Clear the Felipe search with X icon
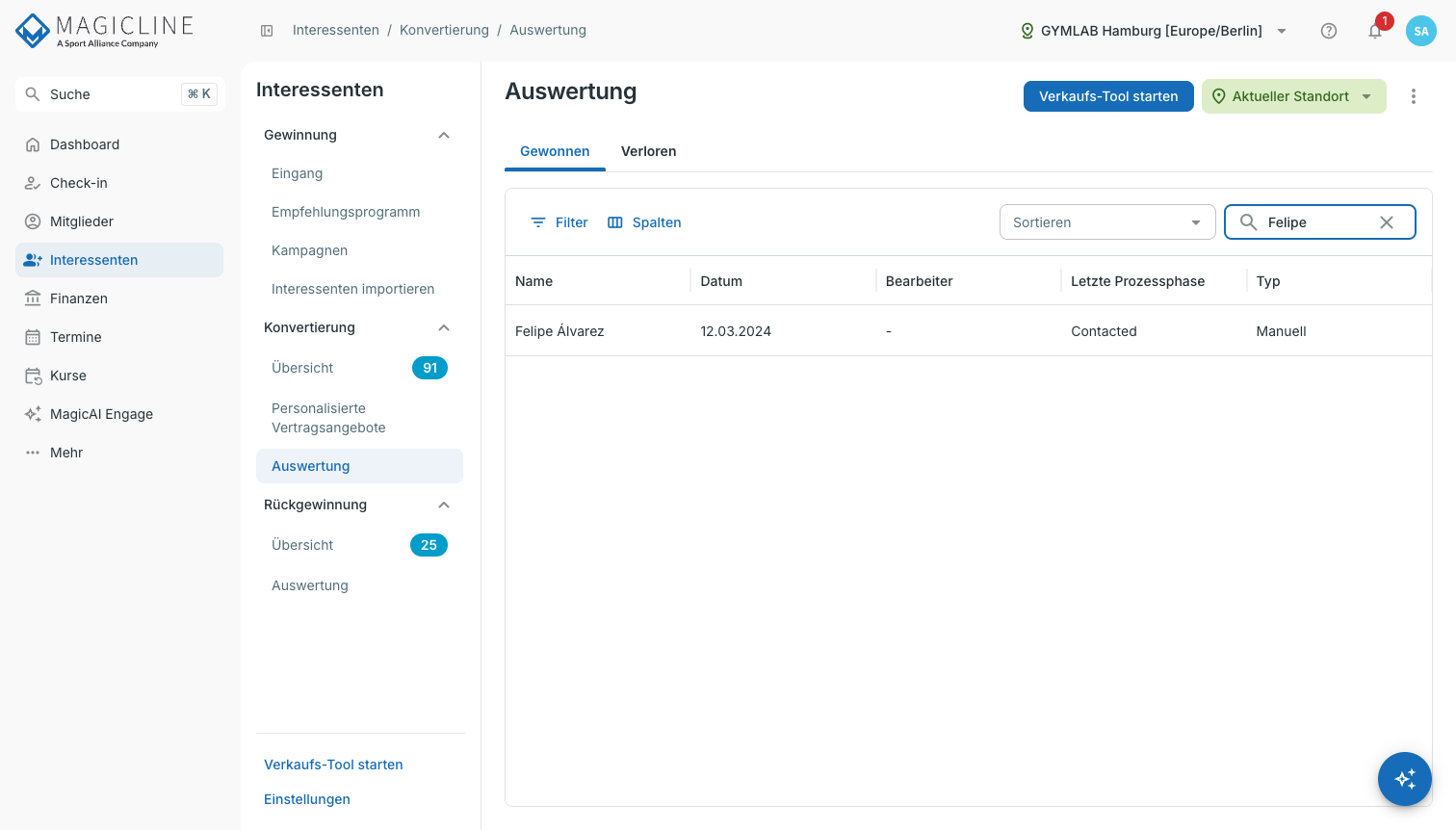Image resolution: width=1456 pixels, height=830 pixels. tap(1387, 222)
